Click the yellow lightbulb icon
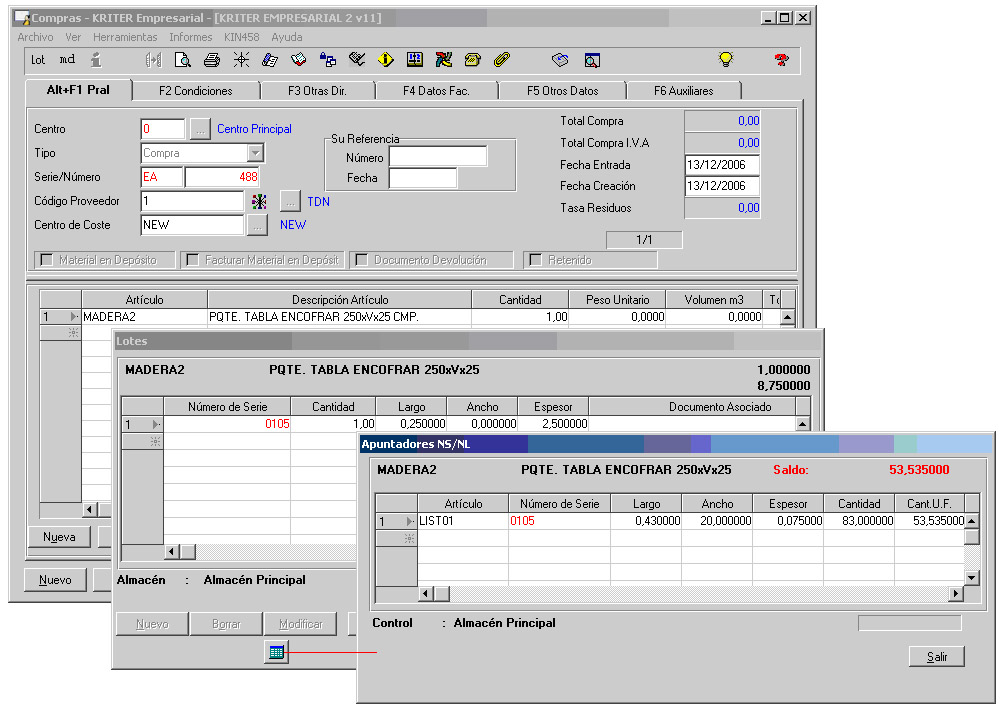Viewport: 1004px width, 712px height. (x=725, y=60)
